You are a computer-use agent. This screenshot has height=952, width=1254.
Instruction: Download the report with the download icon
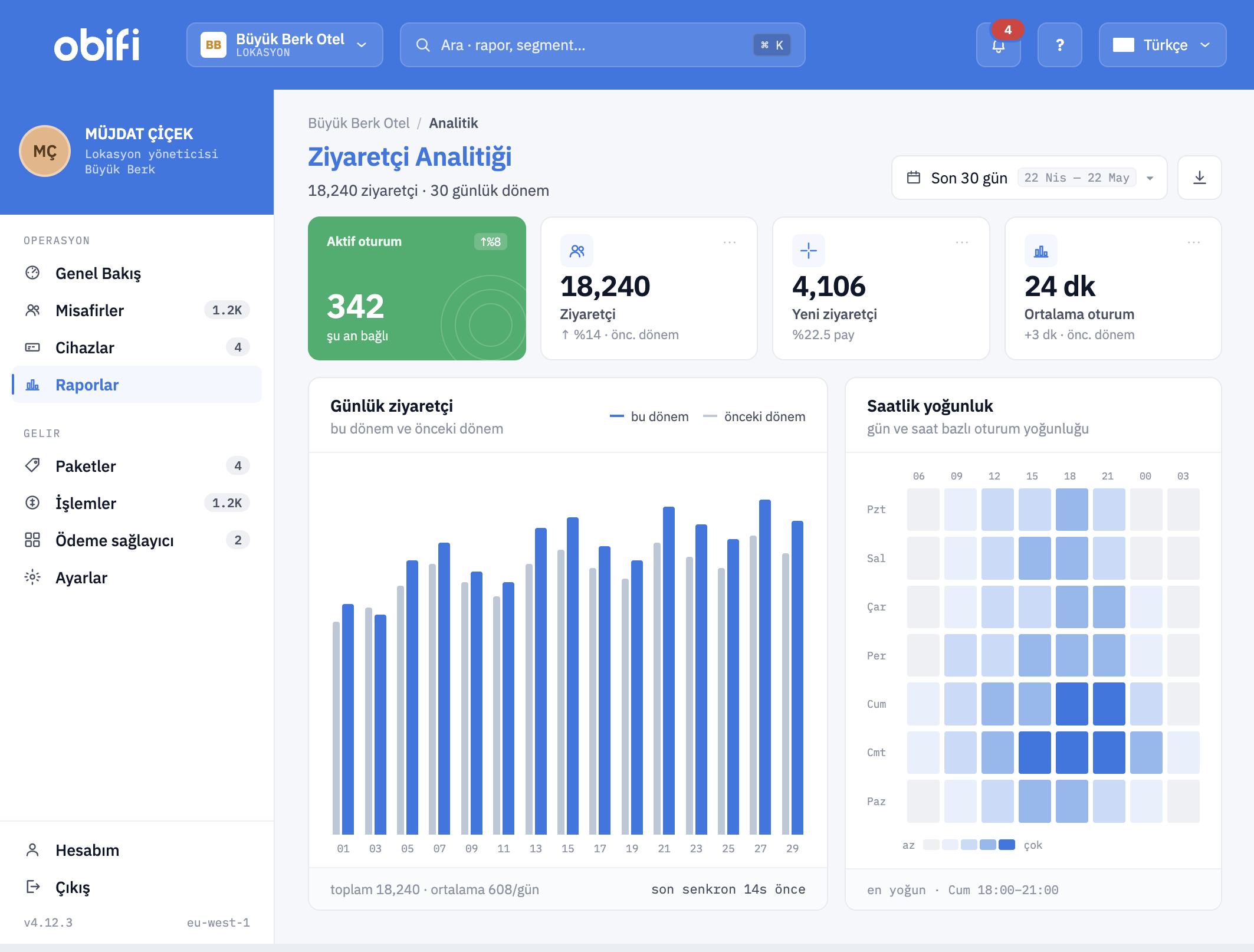[x=1199, y=178]
